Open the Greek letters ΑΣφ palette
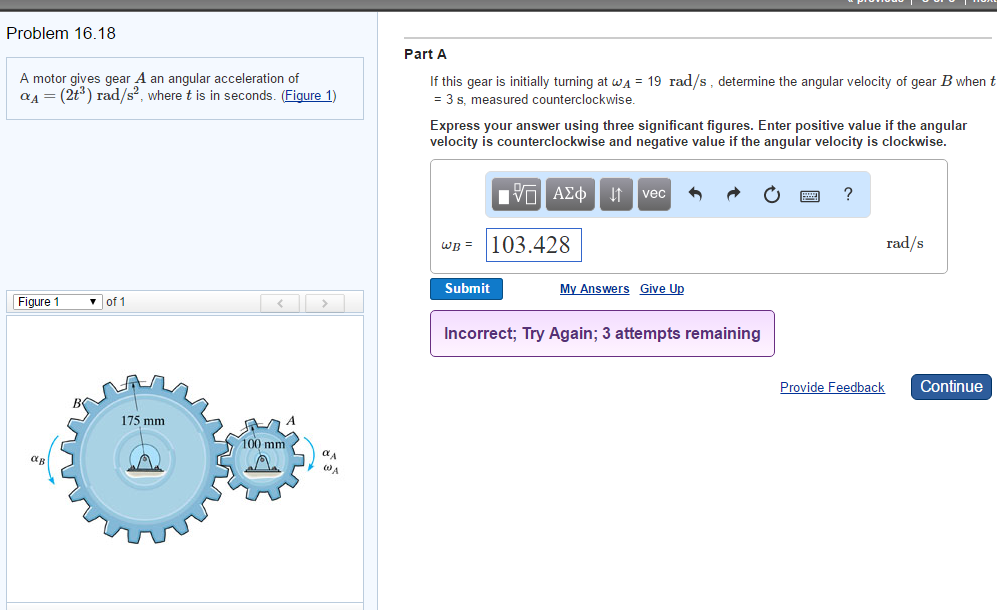Screen dimensions: 997x610 click(569, 194)
